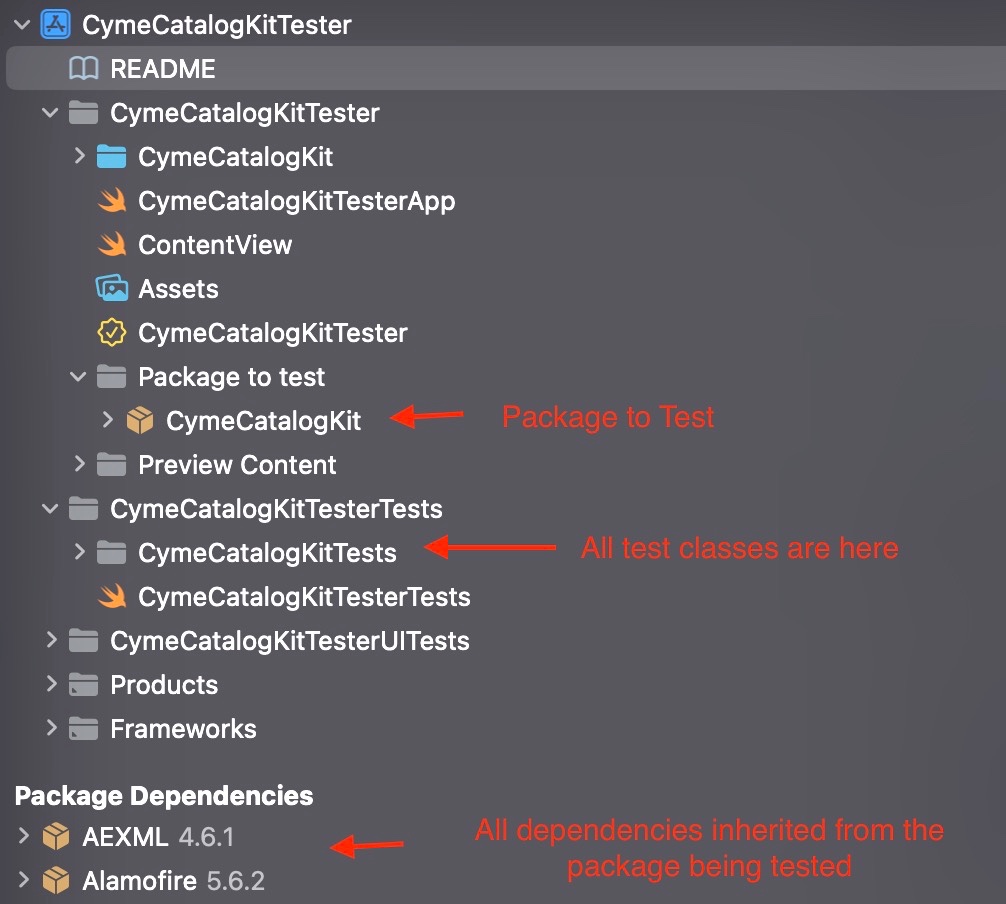Open the CymeCatalogKitTesterTests Swift file

pos(304,597)
